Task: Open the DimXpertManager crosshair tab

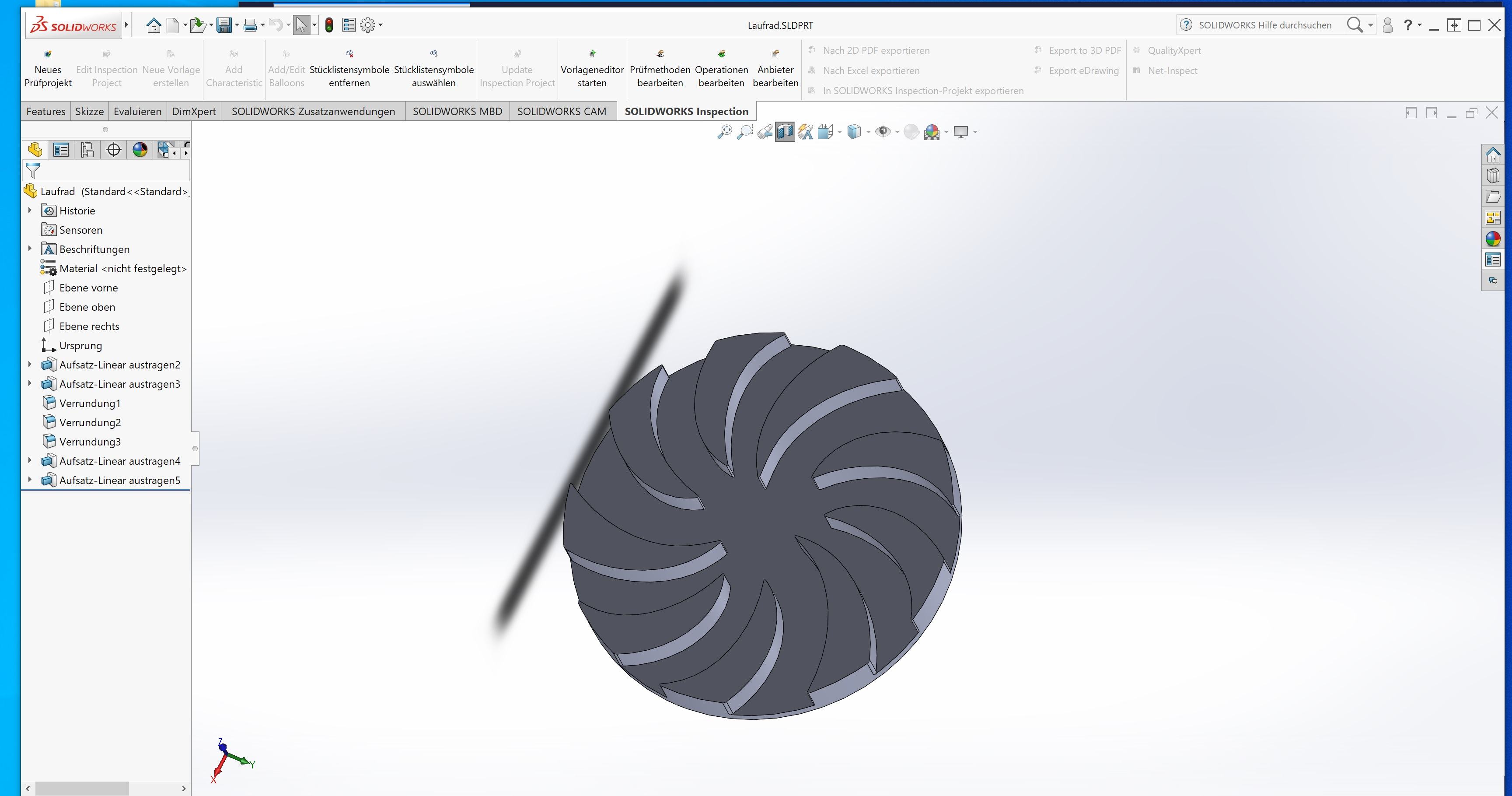Action: point(114,150)
